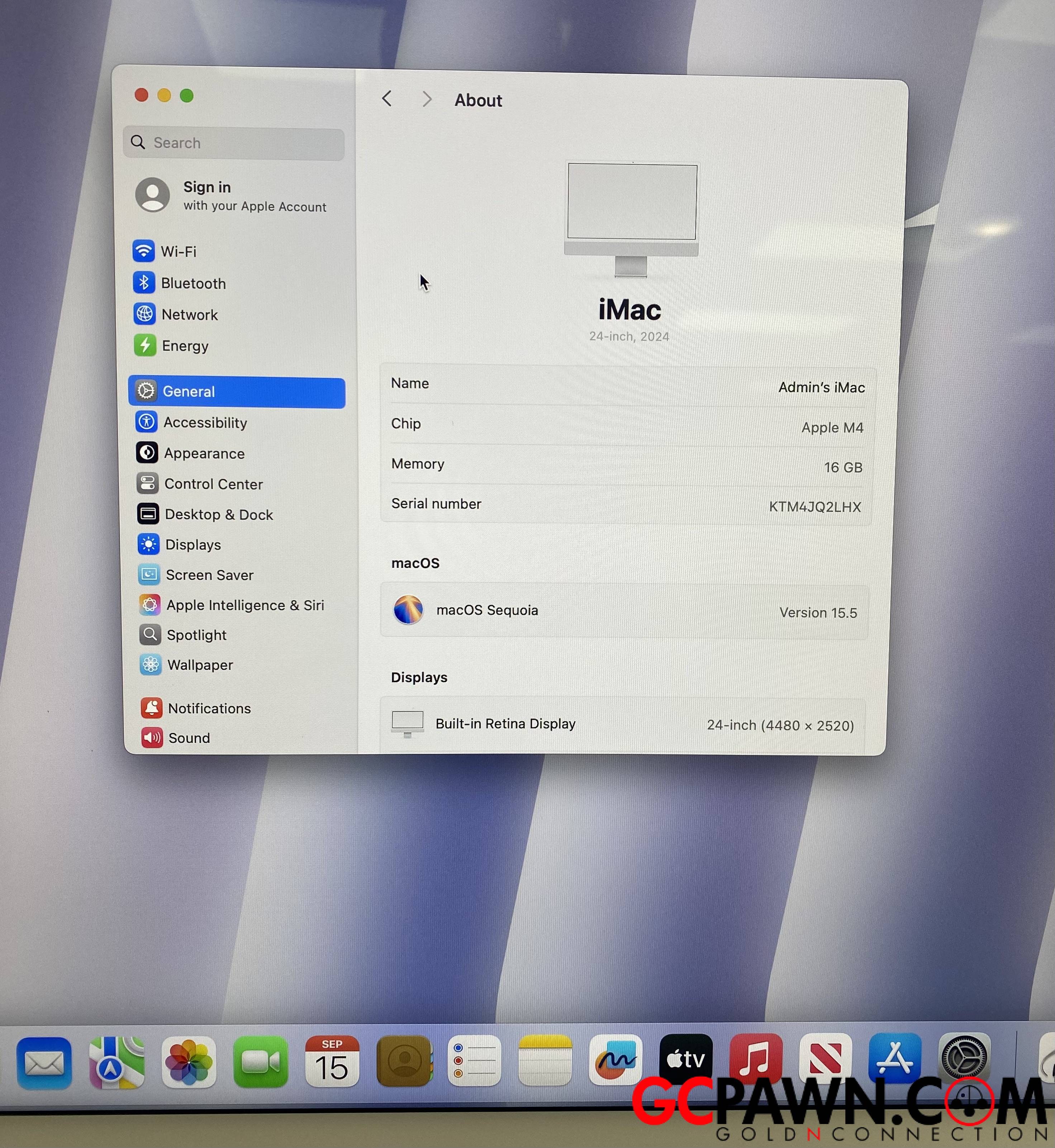
Task: Click the Search field in sidebar
Action: click(234, 143)
